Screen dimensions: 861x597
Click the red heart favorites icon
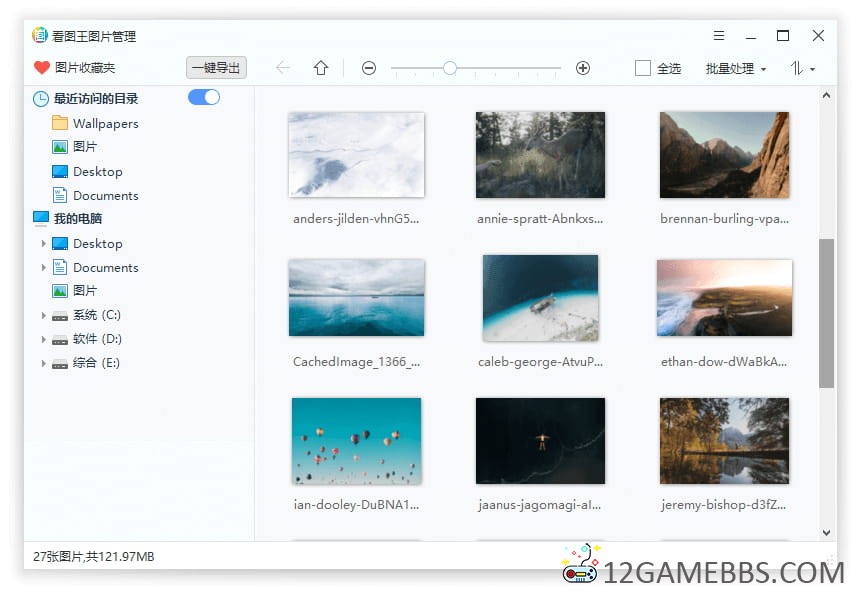click(x=41, y=68)
